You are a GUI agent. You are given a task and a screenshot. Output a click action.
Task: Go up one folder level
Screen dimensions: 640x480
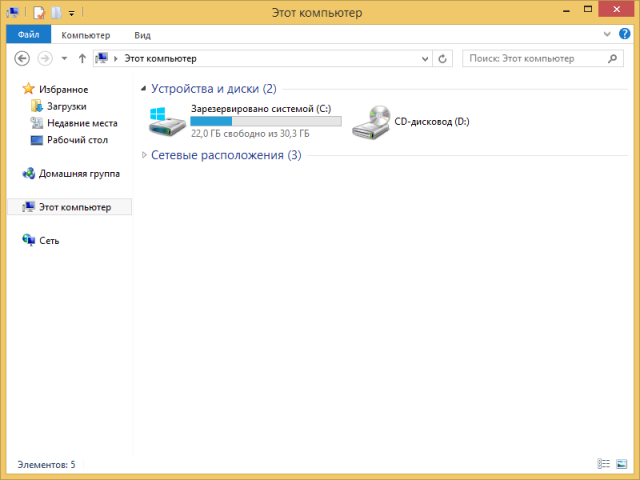pyautogui.click(x=82, y=59)
